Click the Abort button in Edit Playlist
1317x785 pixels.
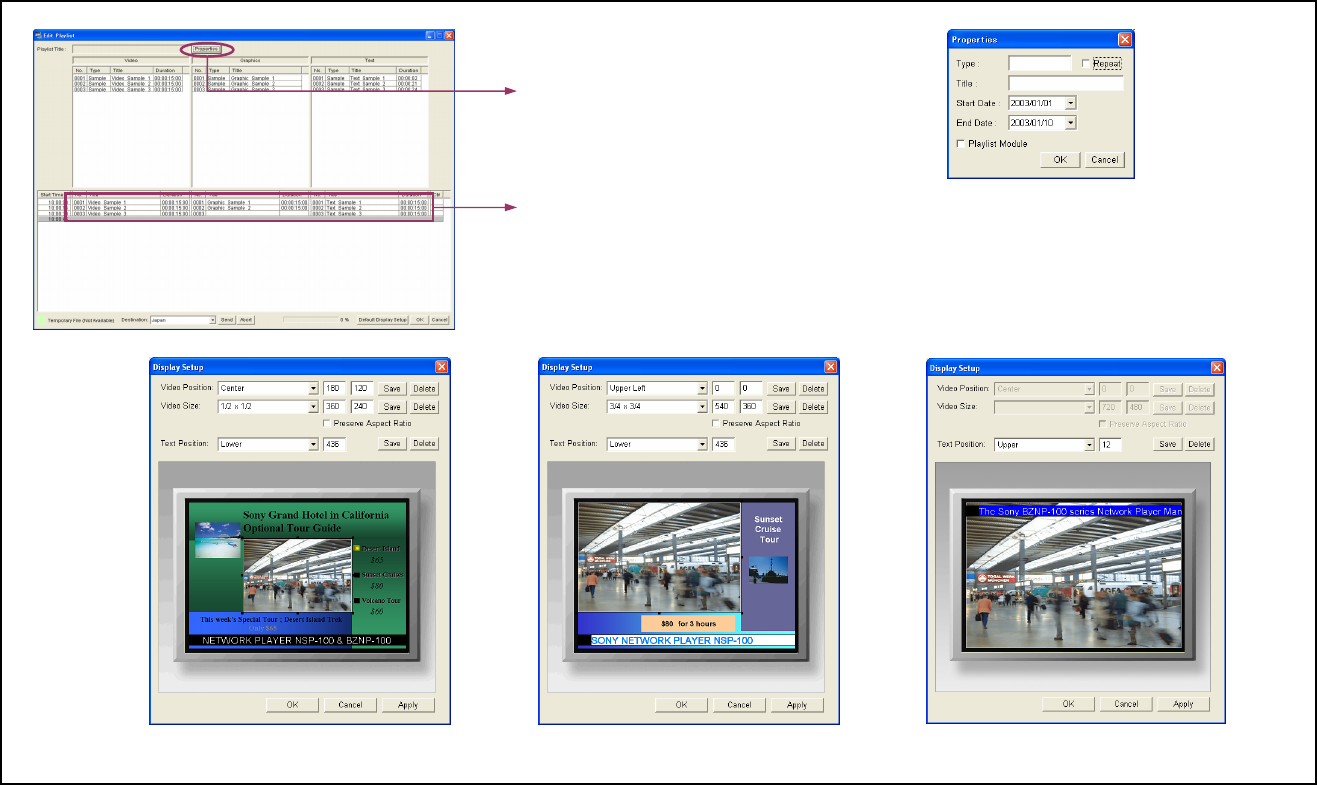point(246,320)
